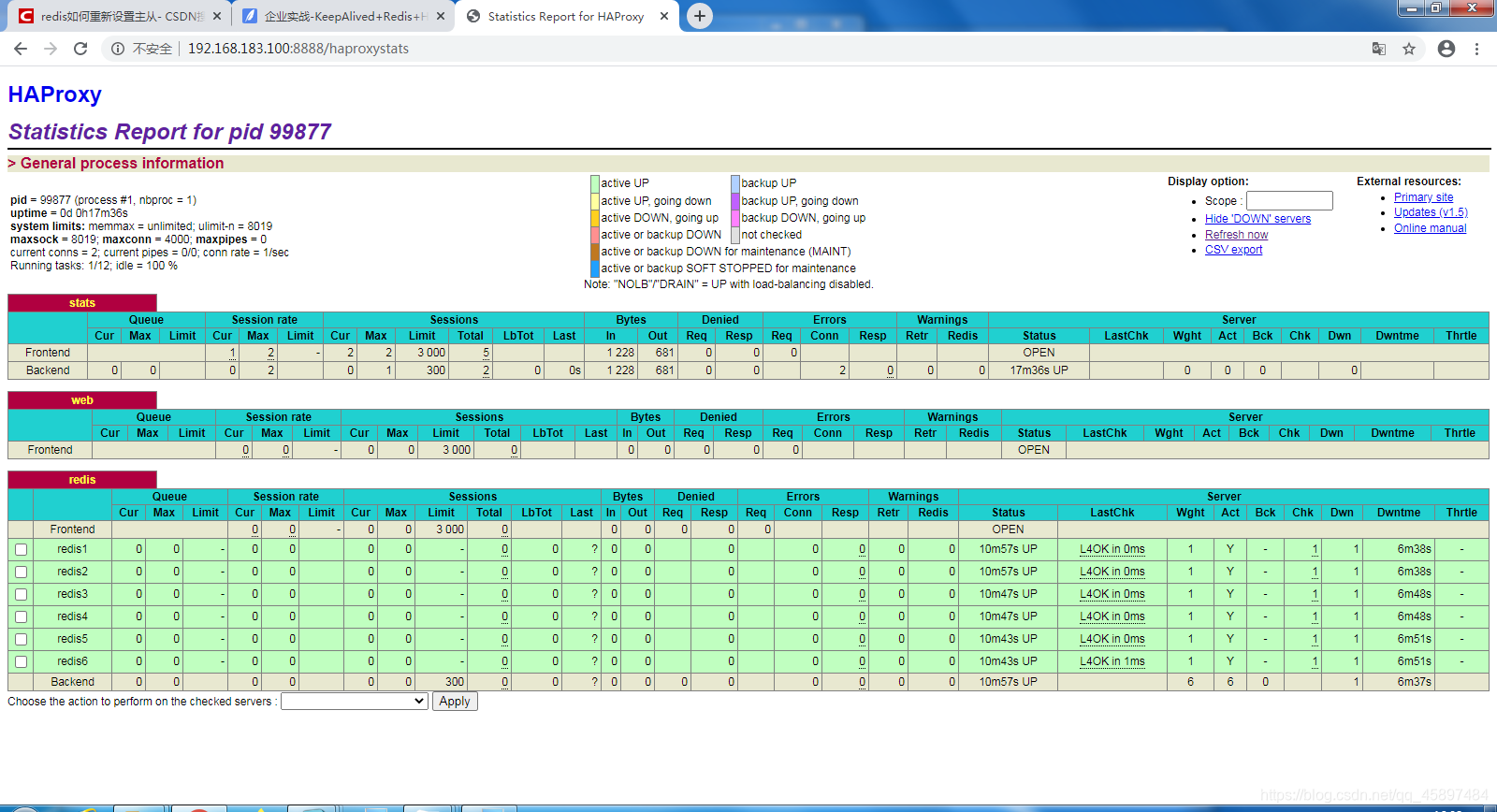Toggle the redis6 server checkbox

21,662
